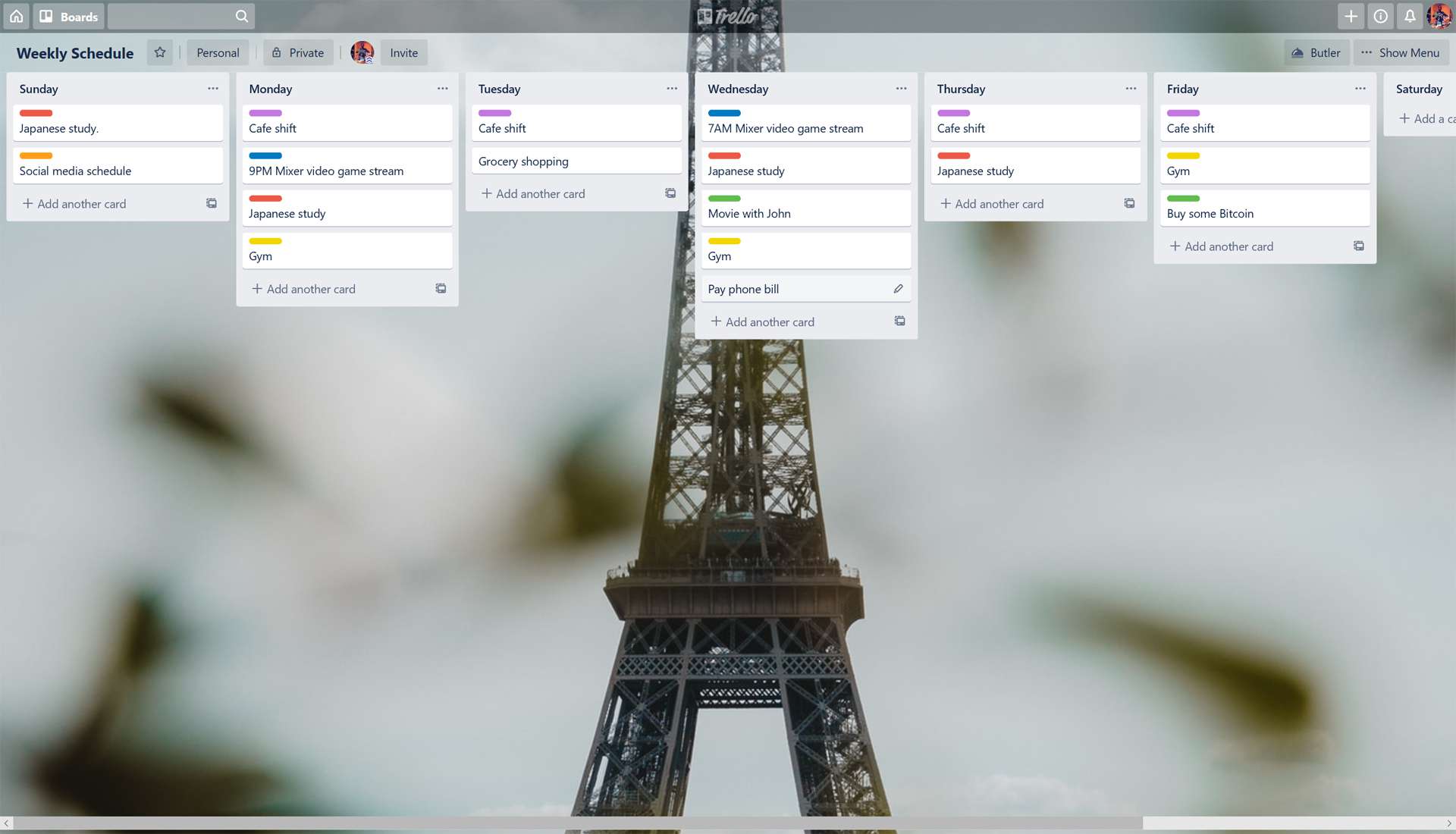The image size is (1456, 834).
Task: Click the Trello logo in title bar
Action: tap(728, 15)
